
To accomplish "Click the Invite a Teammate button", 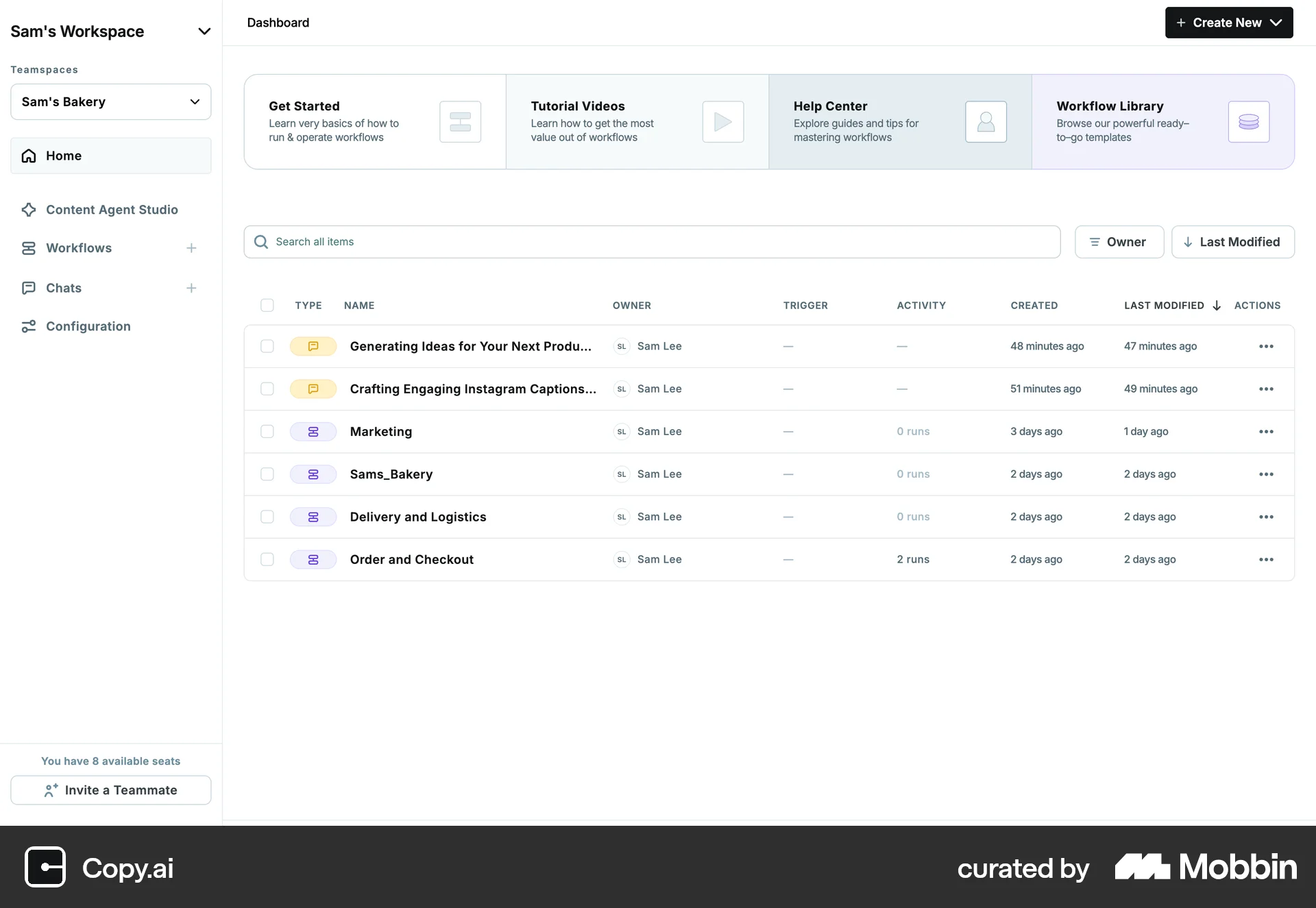I will (110, 790).
